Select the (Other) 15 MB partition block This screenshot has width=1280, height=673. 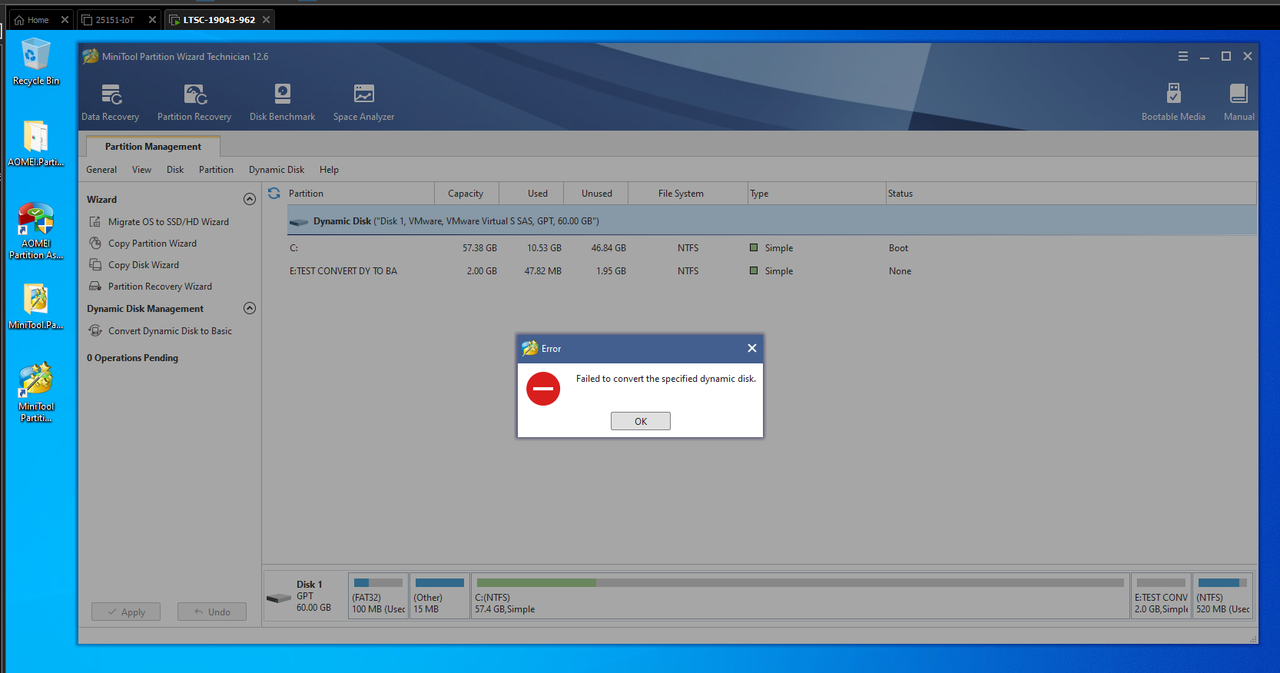click(440, 595)
